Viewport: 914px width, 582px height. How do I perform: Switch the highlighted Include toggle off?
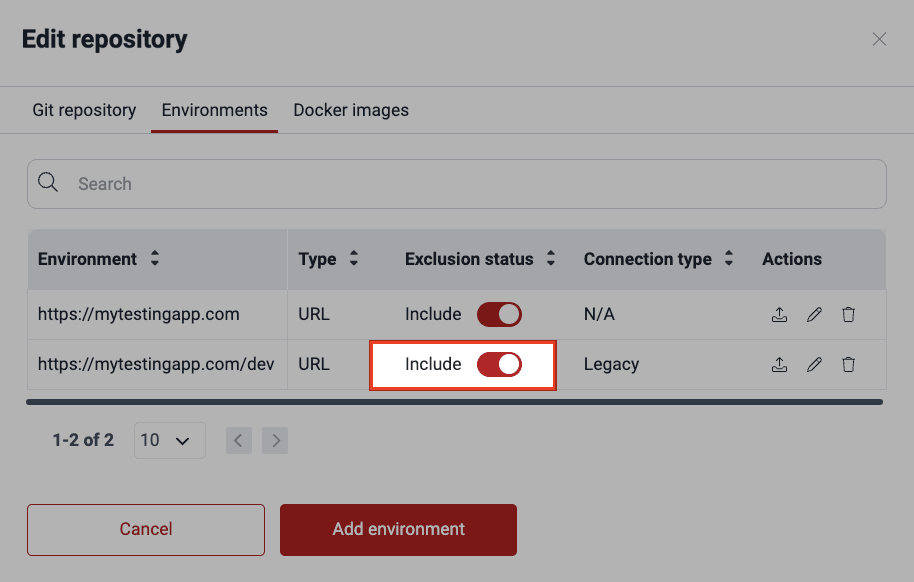point(500,363)
